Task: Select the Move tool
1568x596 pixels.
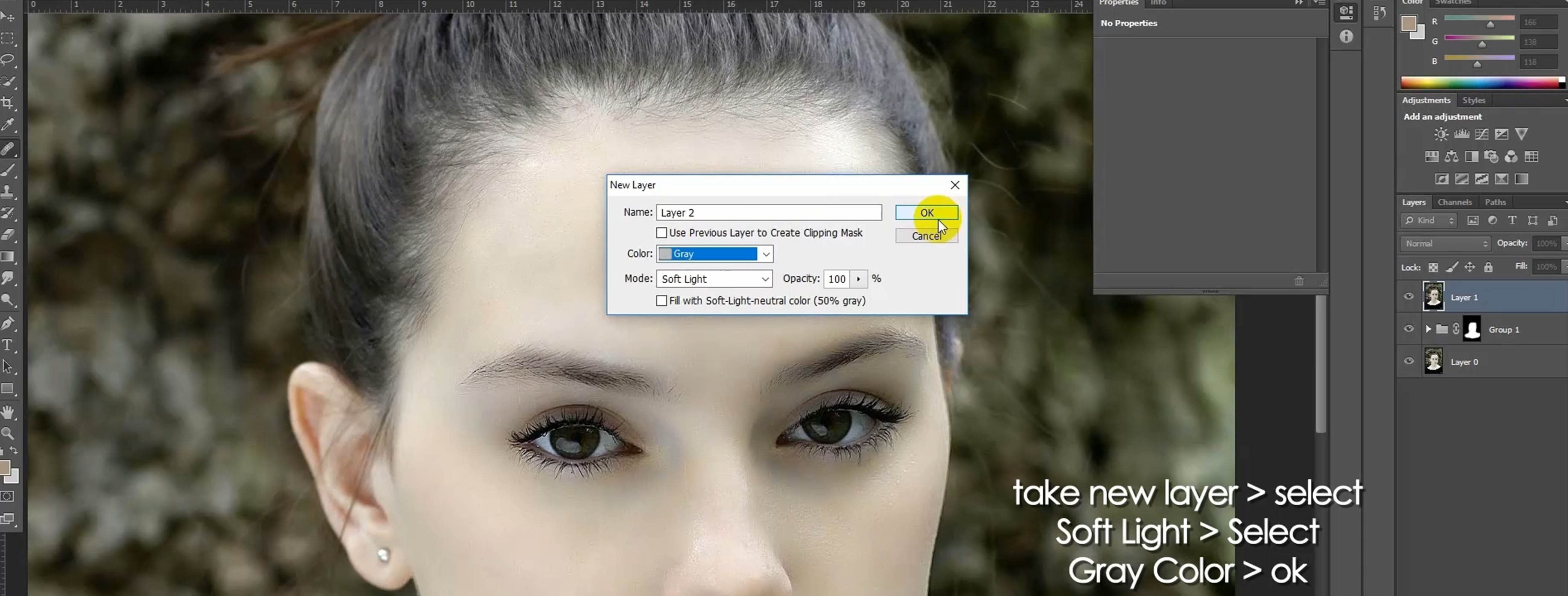Action: (x=8, y=17)
